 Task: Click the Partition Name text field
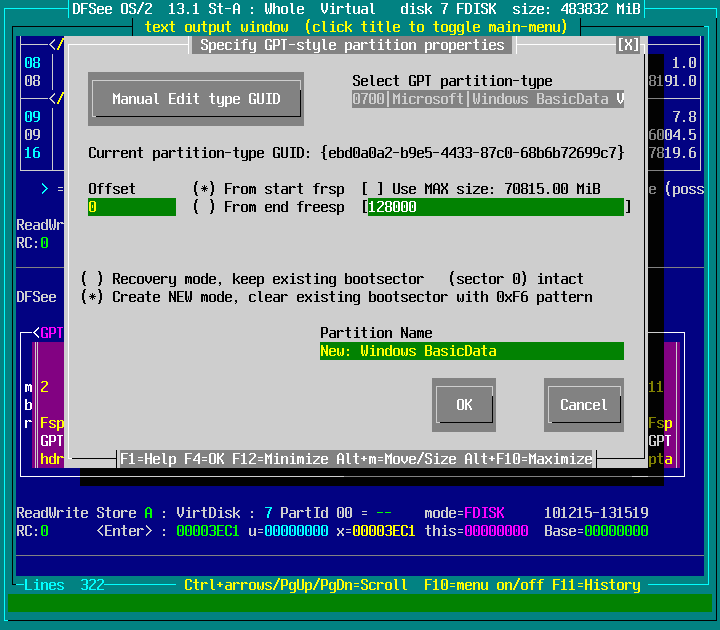click(471, 351)
